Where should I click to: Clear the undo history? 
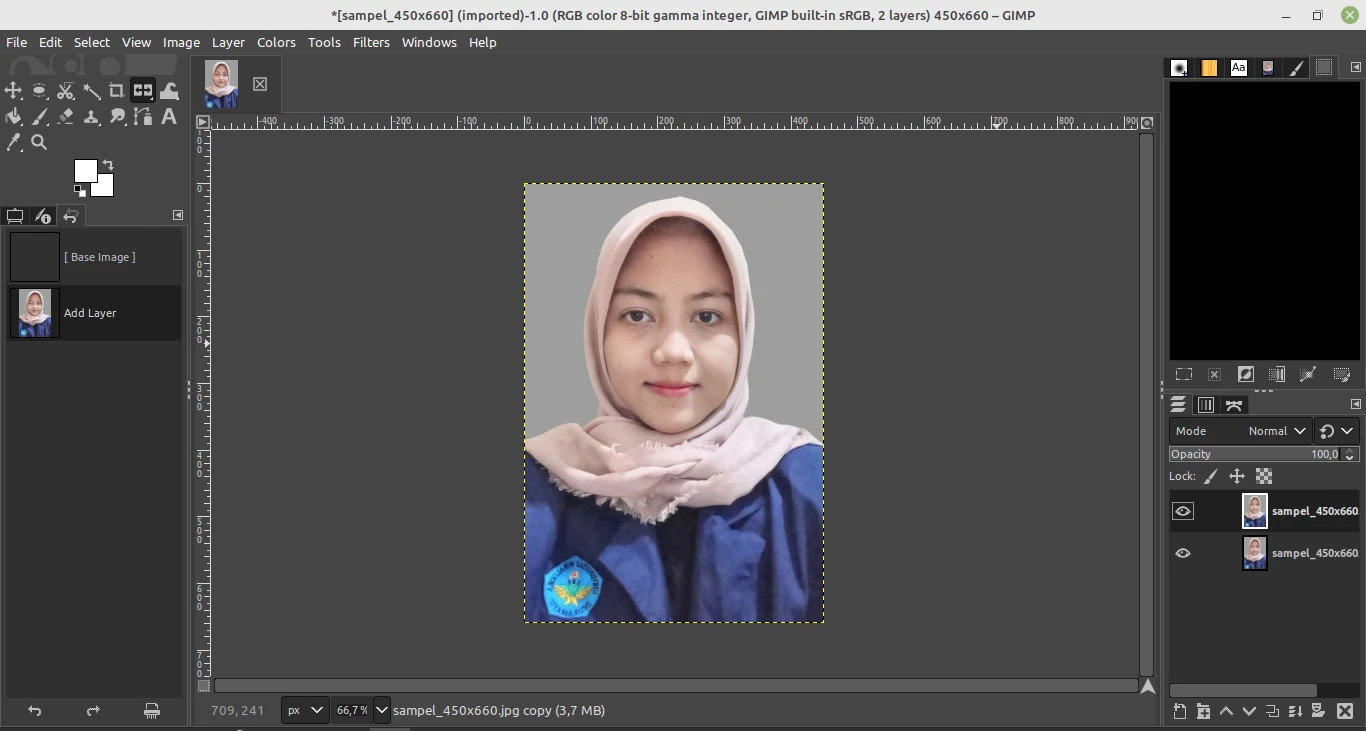[152, 711]
